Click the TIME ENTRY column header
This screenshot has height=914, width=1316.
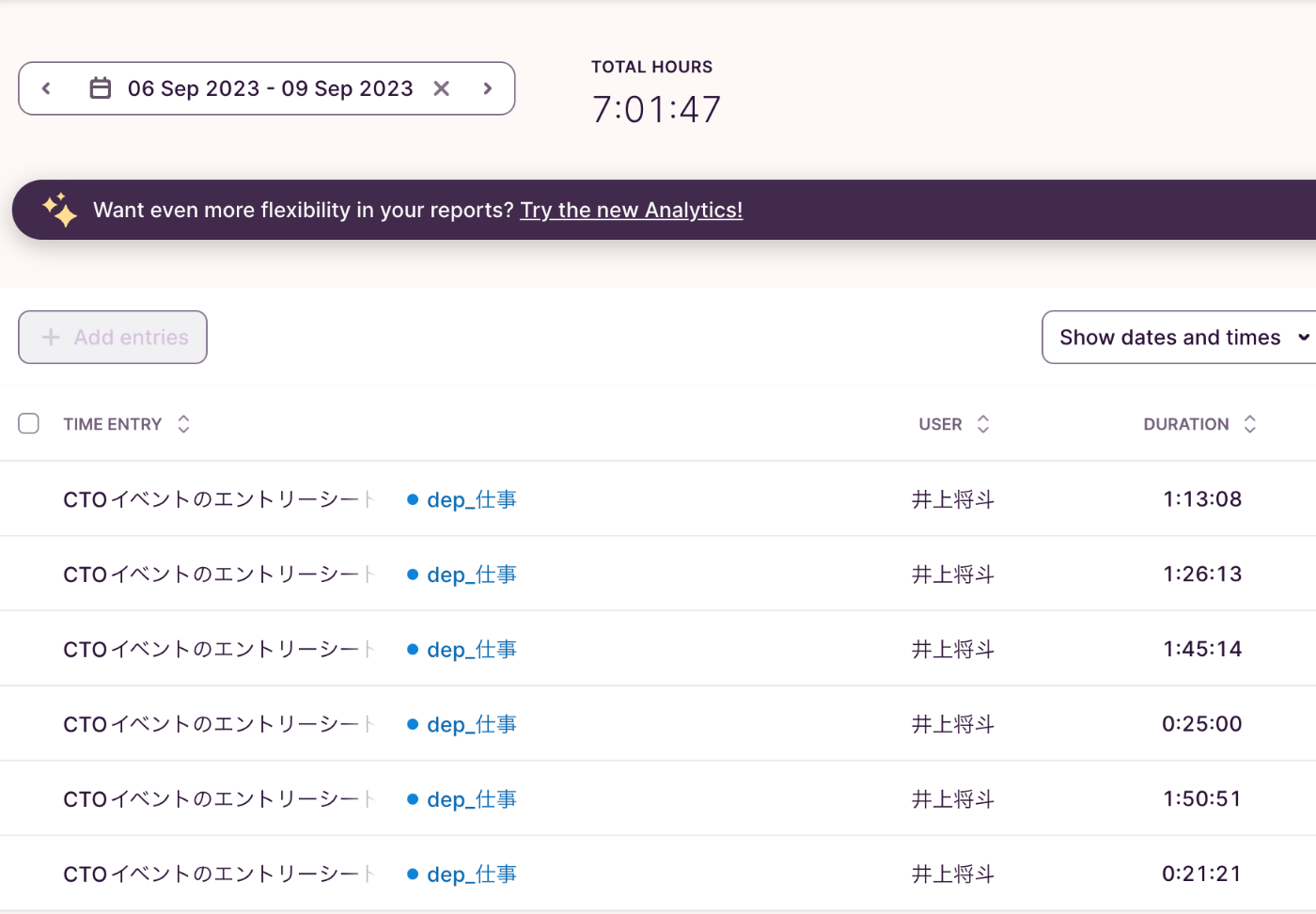[x=113, y=424]
